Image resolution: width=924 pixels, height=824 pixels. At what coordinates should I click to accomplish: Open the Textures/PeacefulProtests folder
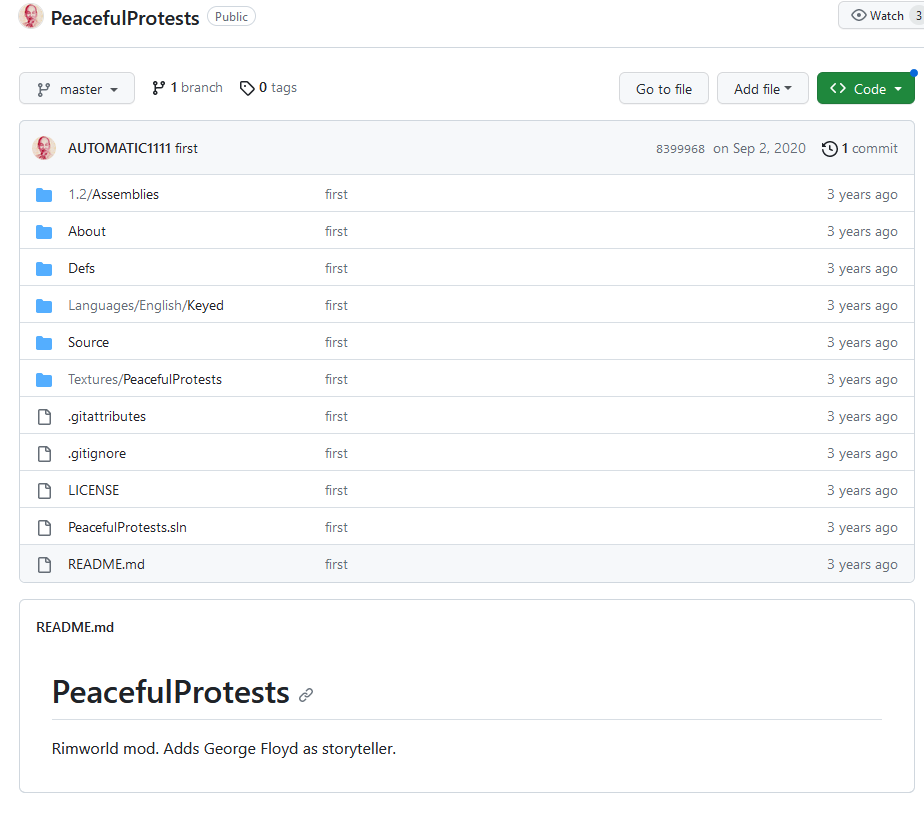(145, 380)
